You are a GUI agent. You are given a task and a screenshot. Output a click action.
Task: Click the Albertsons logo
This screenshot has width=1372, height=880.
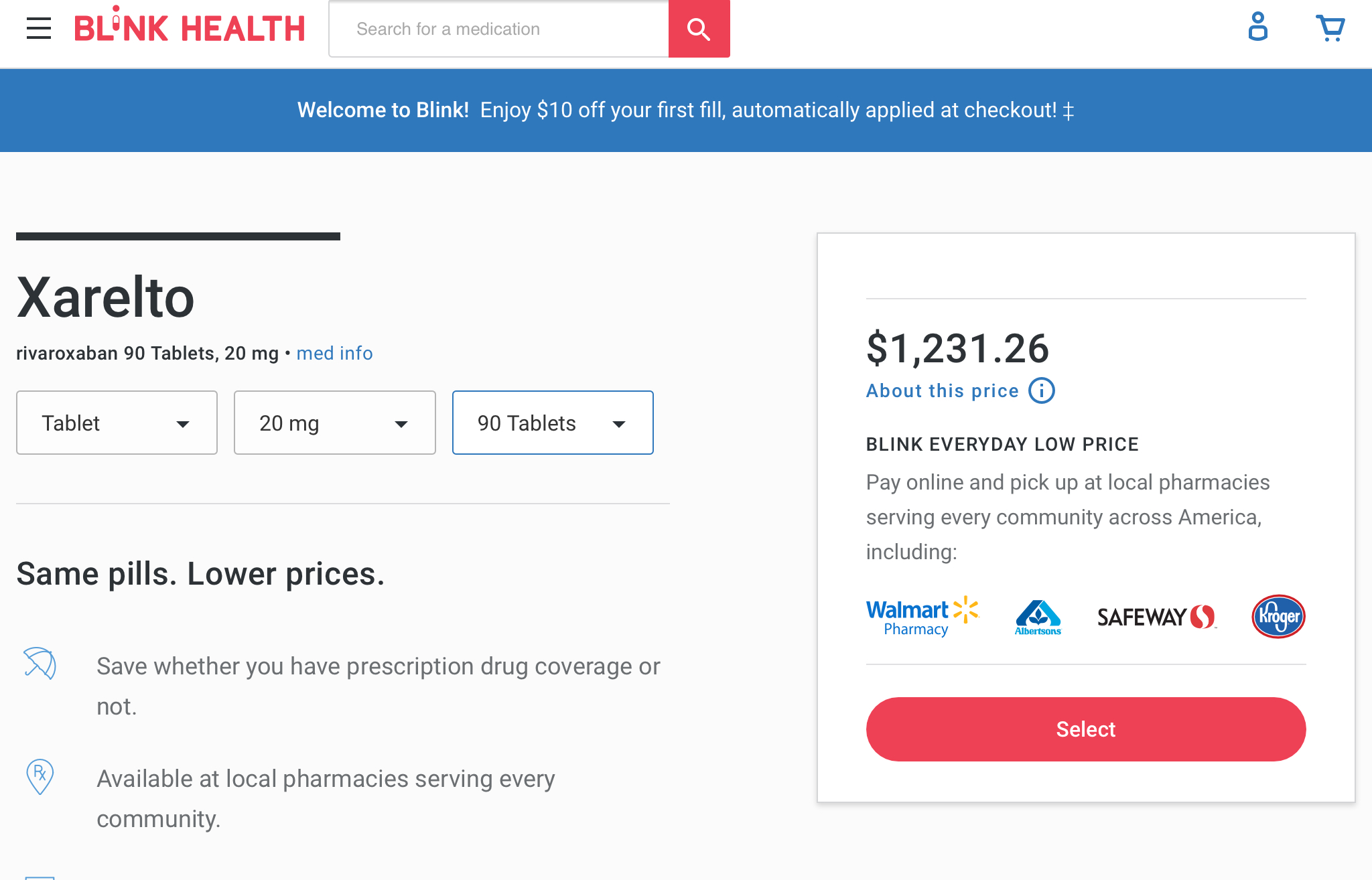tap(1038, 617)
